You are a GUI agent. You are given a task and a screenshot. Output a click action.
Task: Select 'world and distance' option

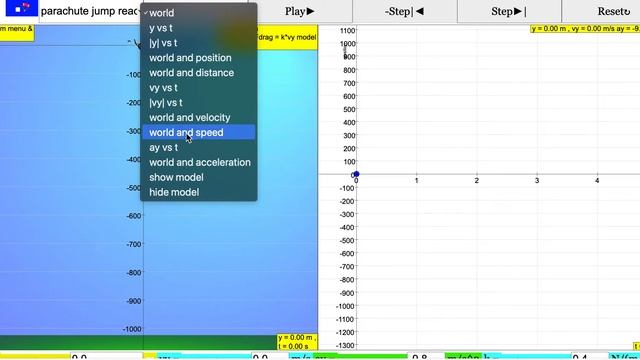tap(199, 73)
